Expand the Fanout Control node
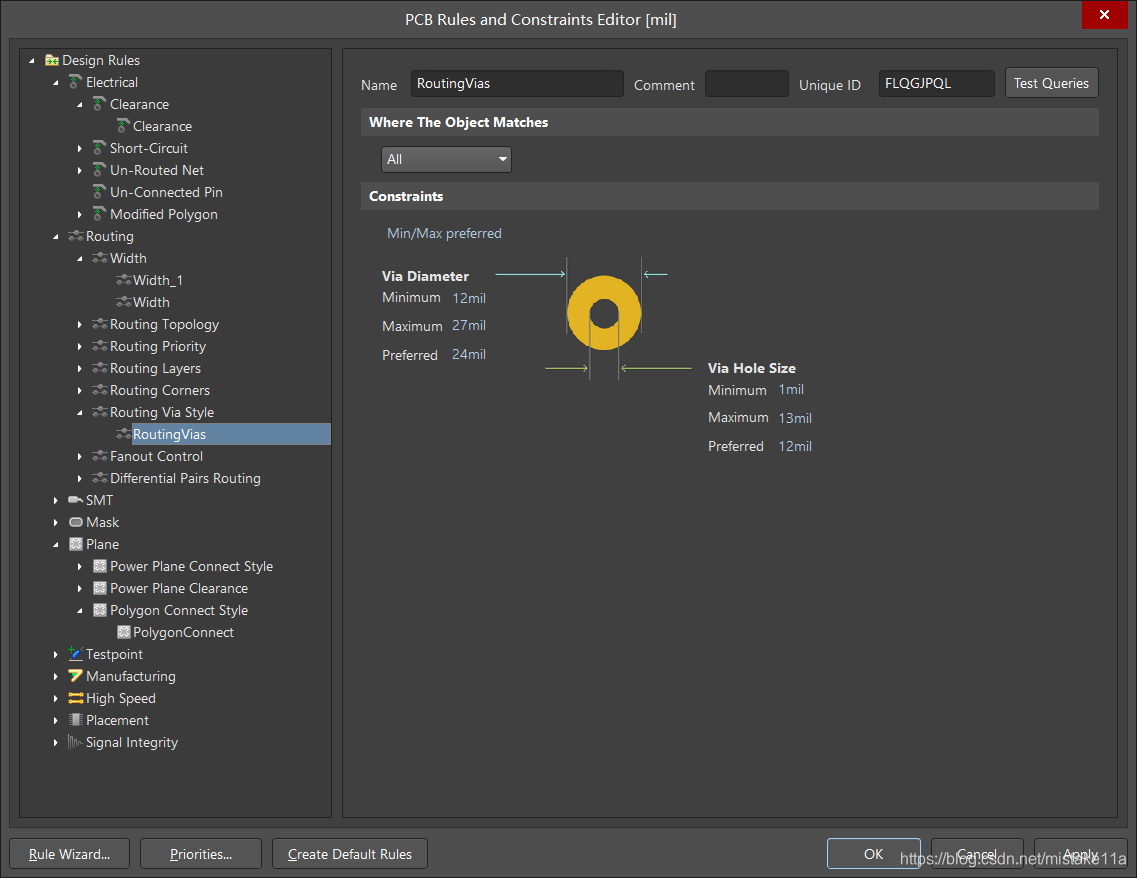This screenshot has height=878, width=1137. pyautogui.click(x=81, y=457)
